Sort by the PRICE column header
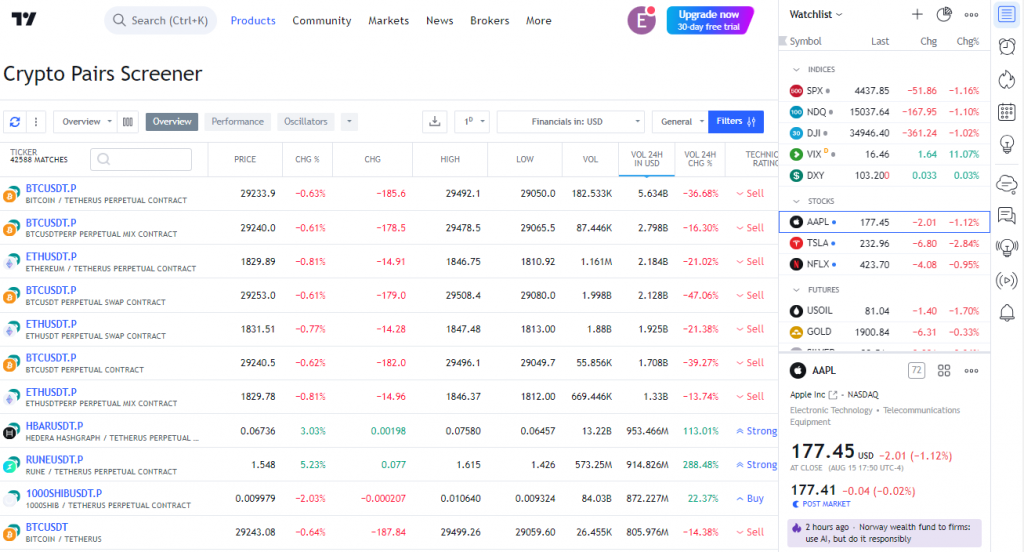Screen dimensions: 1024x552 click(x=245, y=159)
